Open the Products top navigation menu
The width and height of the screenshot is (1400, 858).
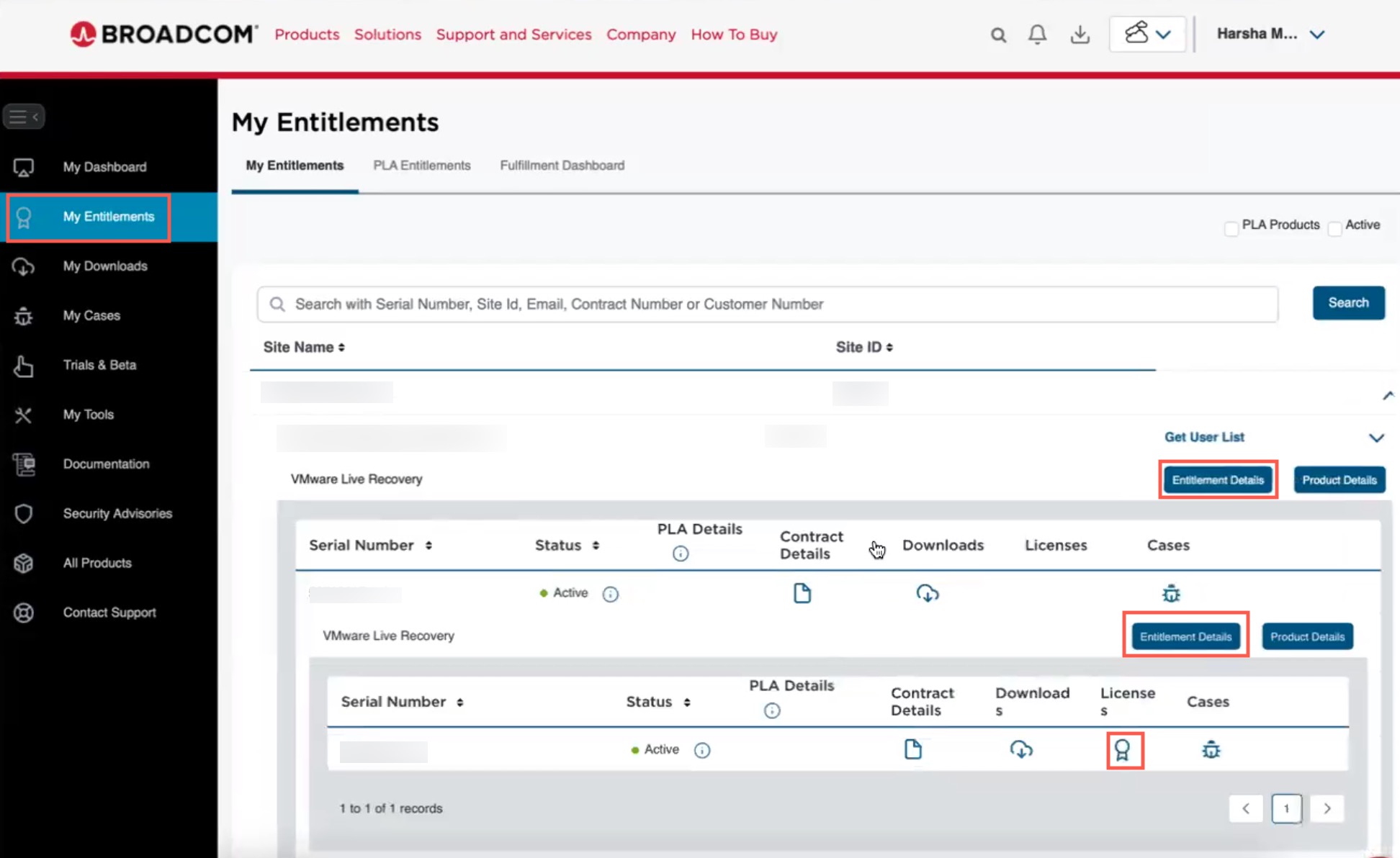(307, 35)
